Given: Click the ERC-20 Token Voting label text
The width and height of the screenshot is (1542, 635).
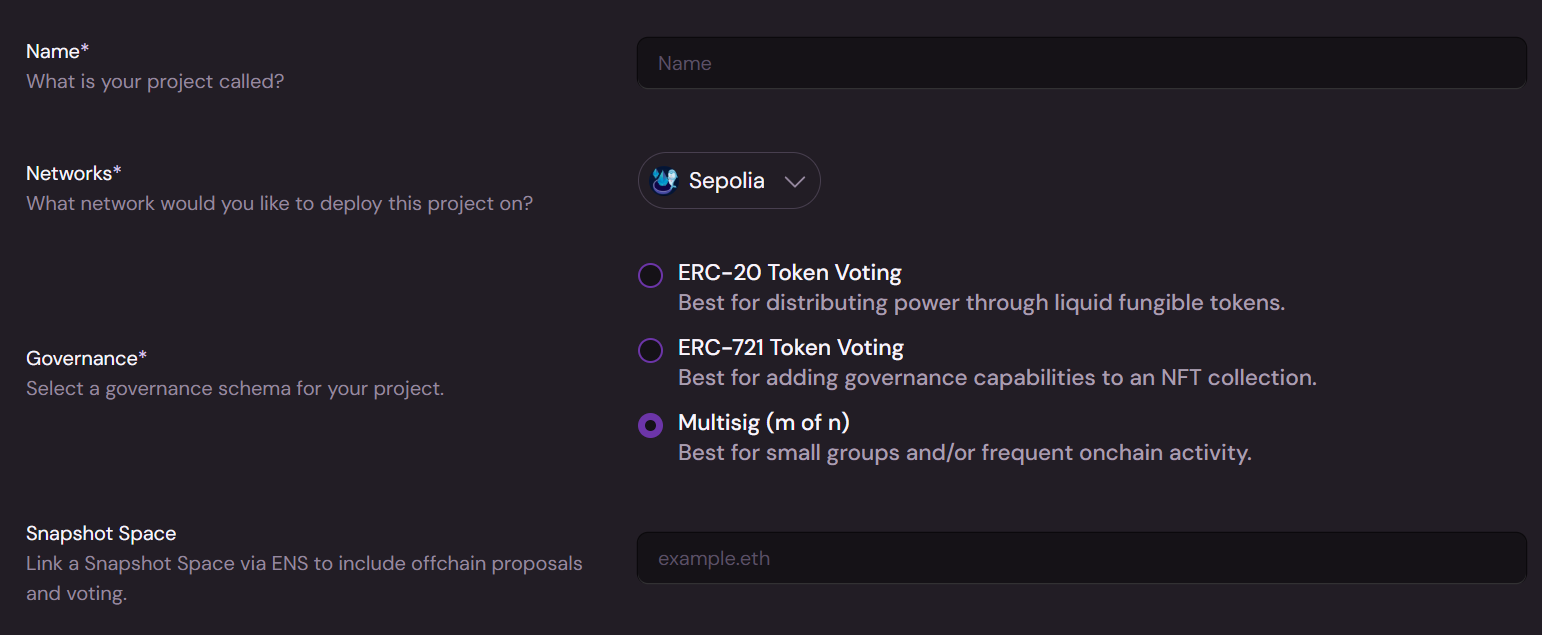Looking at the screenshot, I should pos(789,272).
